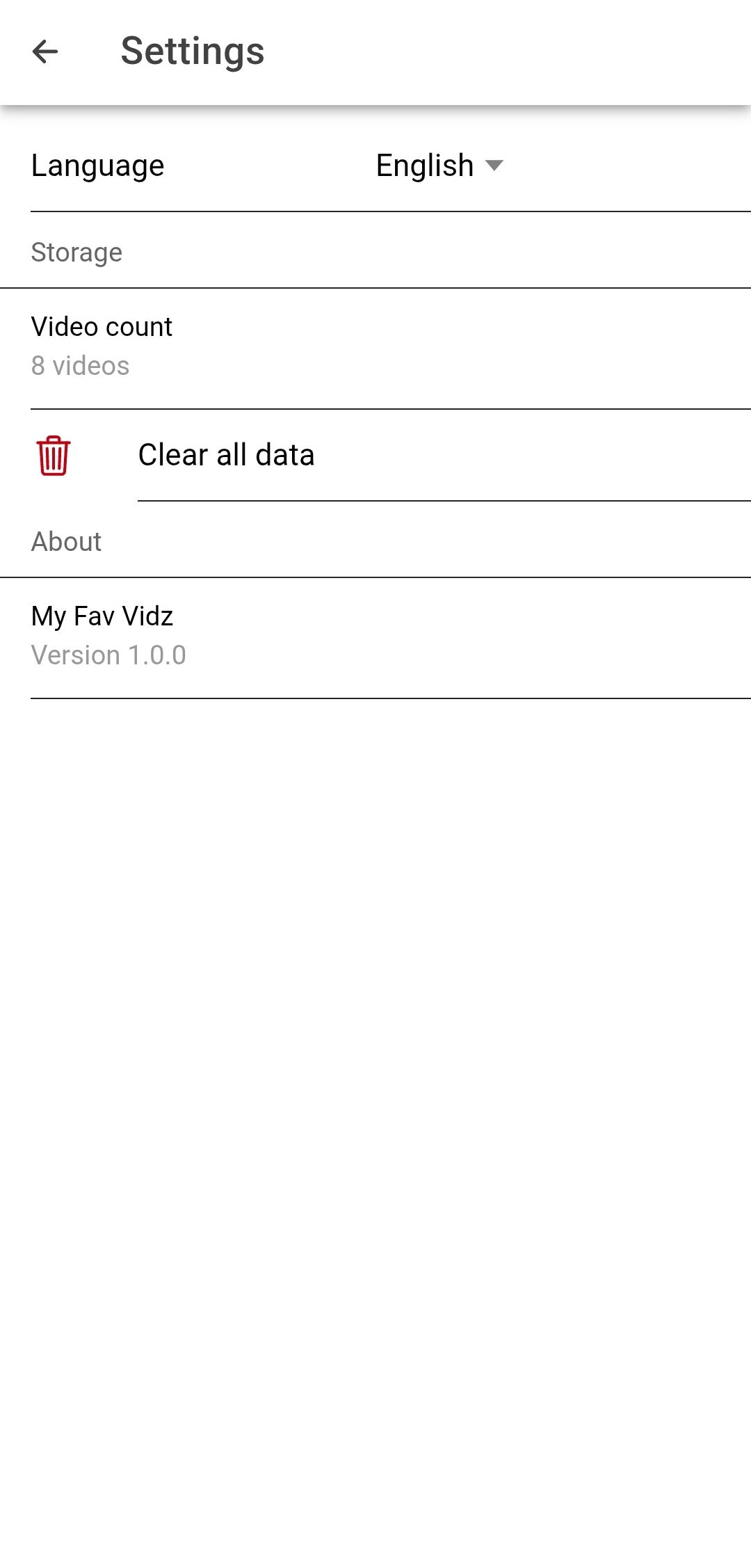Click the small dropdown triangle beside English
Image resolution: width=751 pixels, height=1568 pixels.
(494, 166)
